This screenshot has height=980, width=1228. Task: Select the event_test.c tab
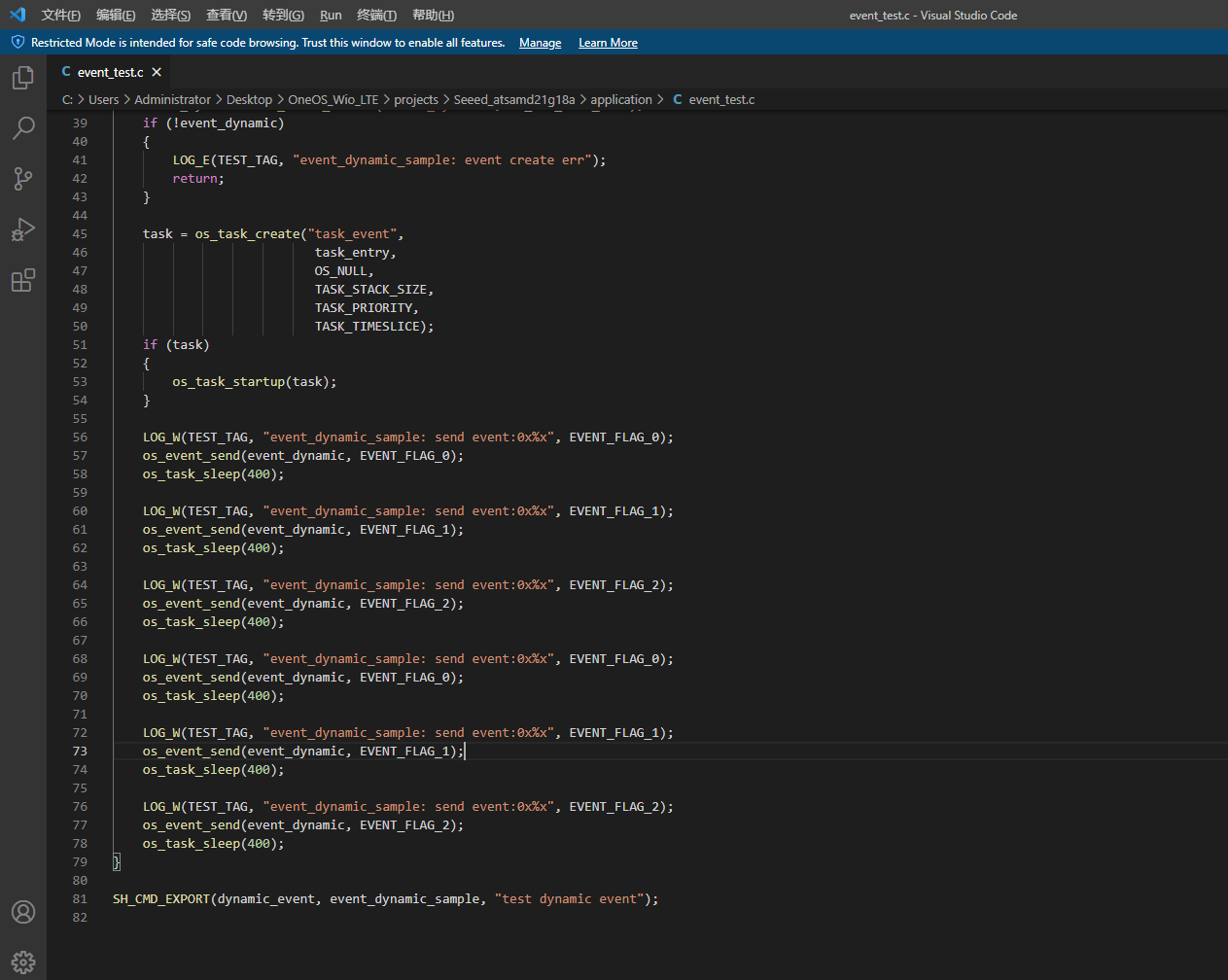click(110, 72)
